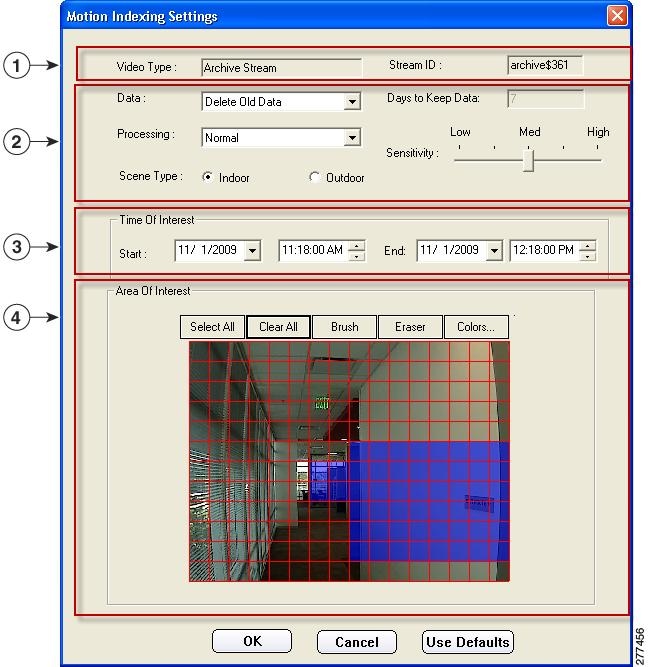Click the High mark on the sensitivity track
Image resolution: width=650 pixels, height=667 pixels.
coord(597,147)
